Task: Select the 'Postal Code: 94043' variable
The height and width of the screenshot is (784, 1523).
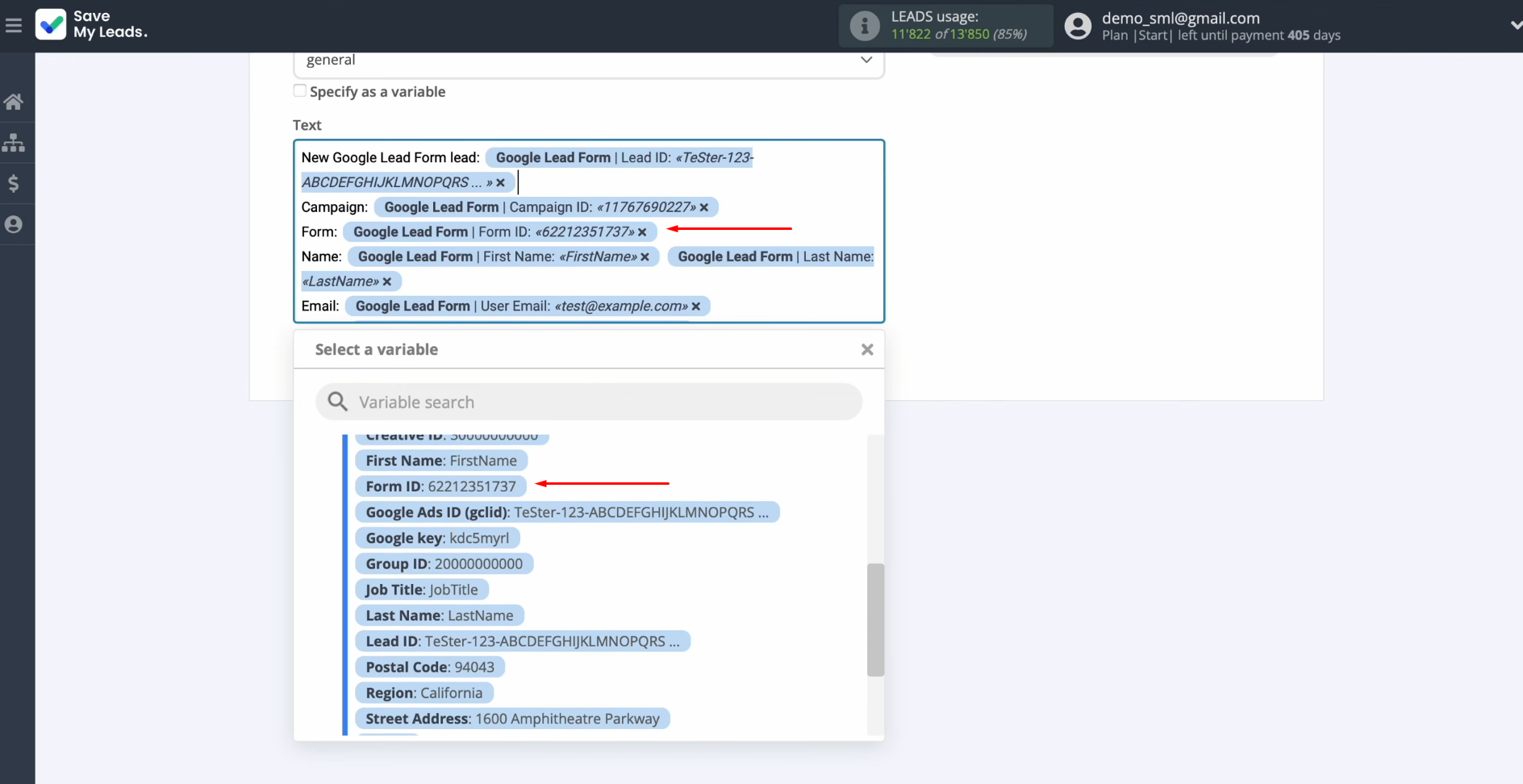Action: click(x=430, y=667)
